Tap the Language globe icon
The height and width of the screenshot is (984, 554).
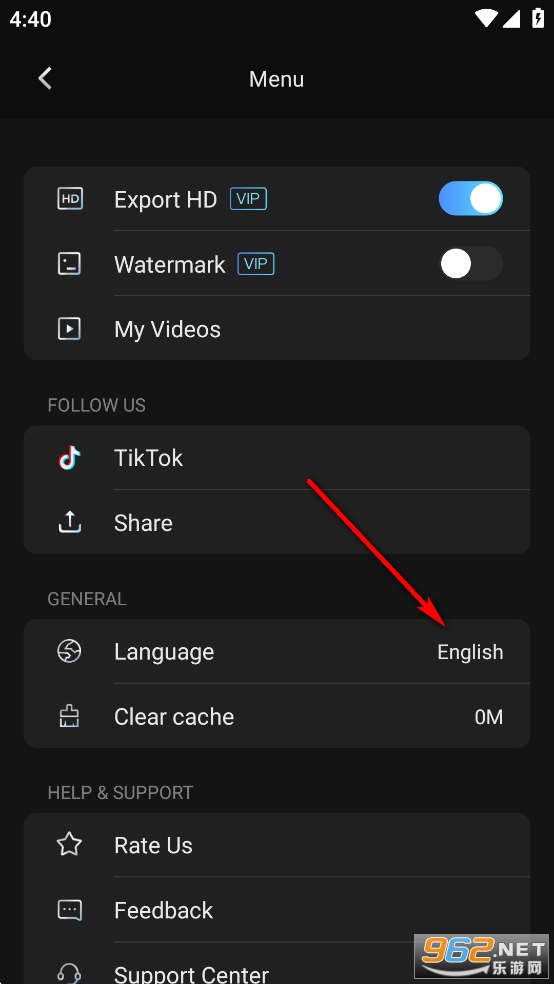[70, 651]
